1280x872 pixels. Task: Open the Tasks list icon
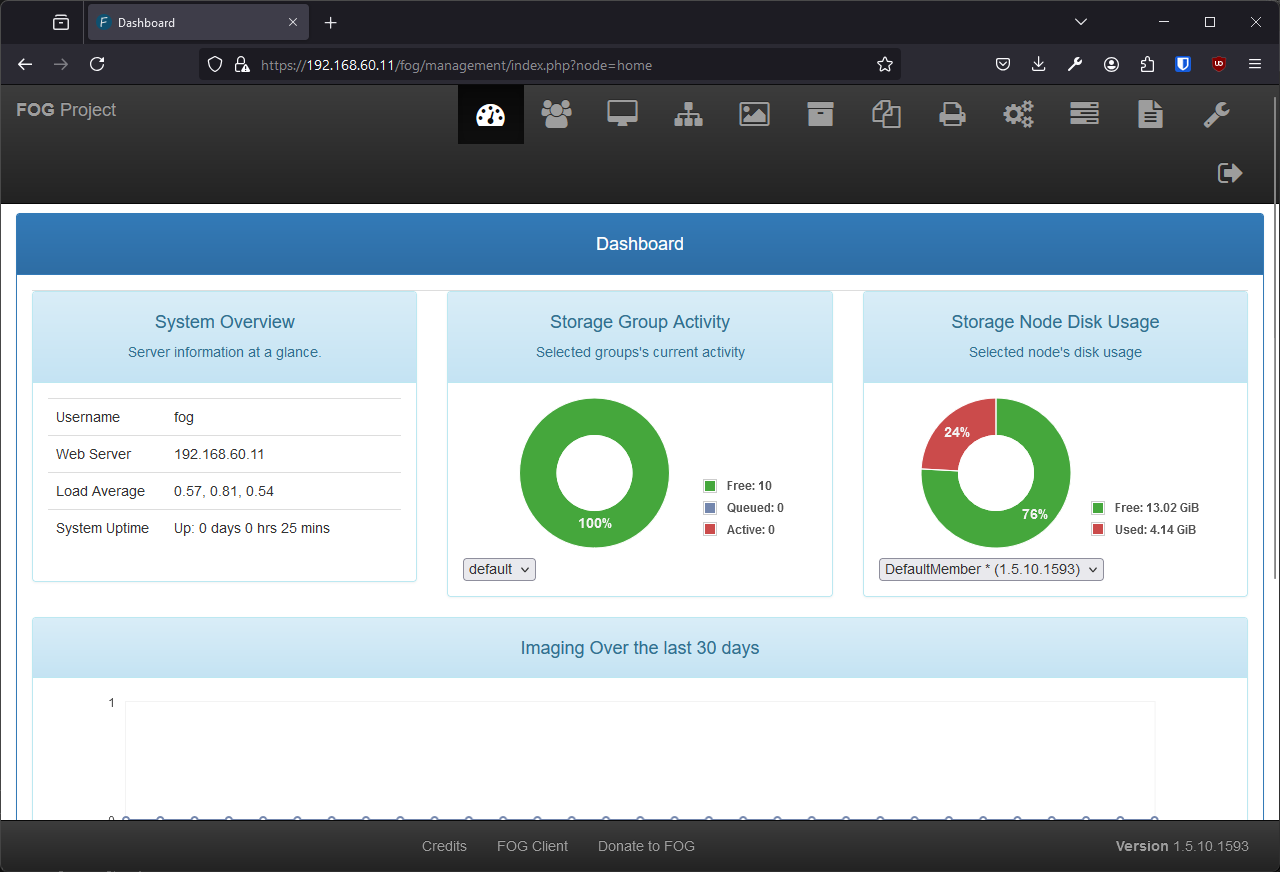pyautogui.click(x=1084, y=114)
